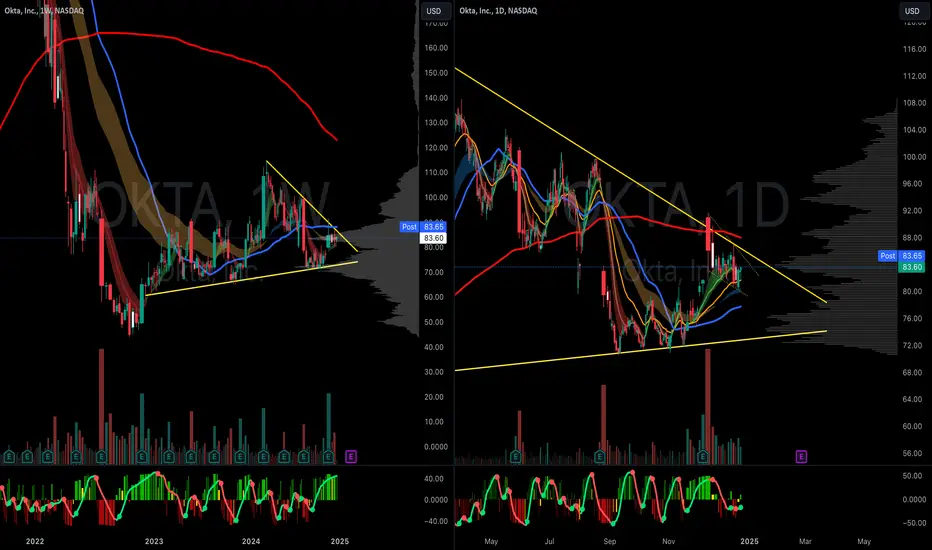Click the green earnings E marker near September on daily chart
Viewport: 932px width, 550px height.
[599, 457]
